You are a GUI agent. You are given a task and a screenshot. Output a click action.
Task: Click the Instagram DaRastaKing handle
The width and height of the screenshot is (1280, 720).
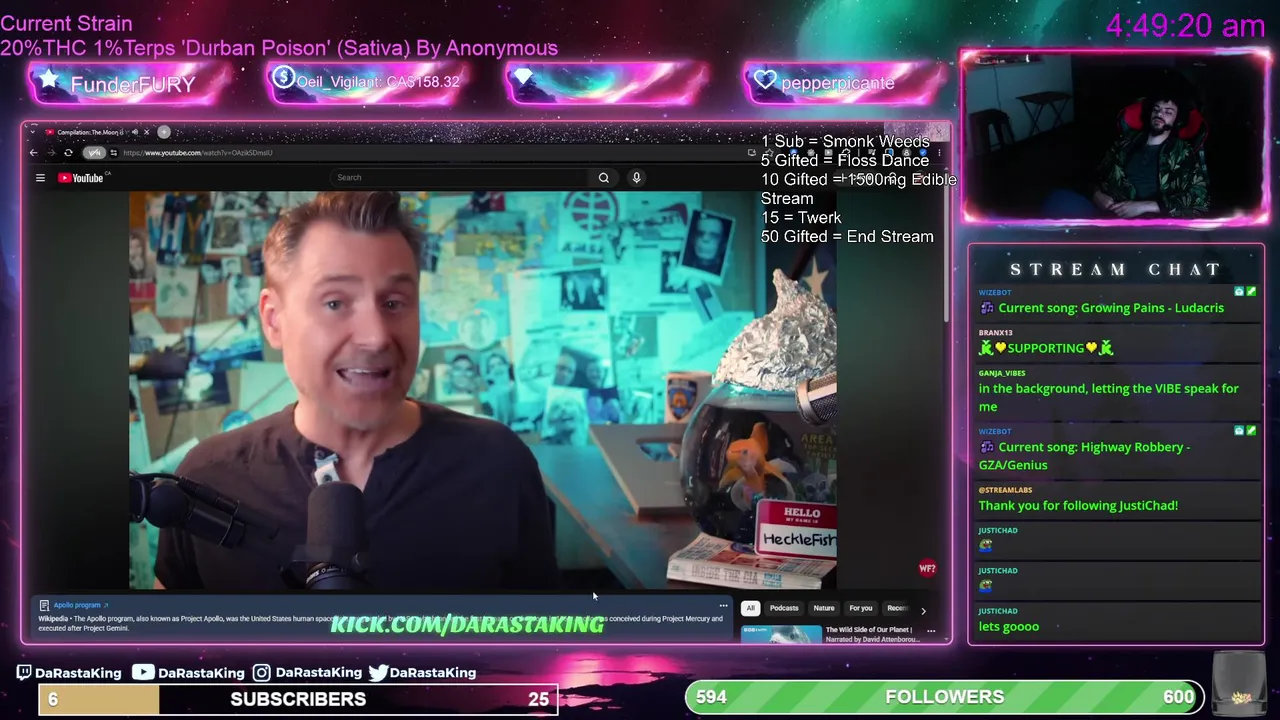307,673
